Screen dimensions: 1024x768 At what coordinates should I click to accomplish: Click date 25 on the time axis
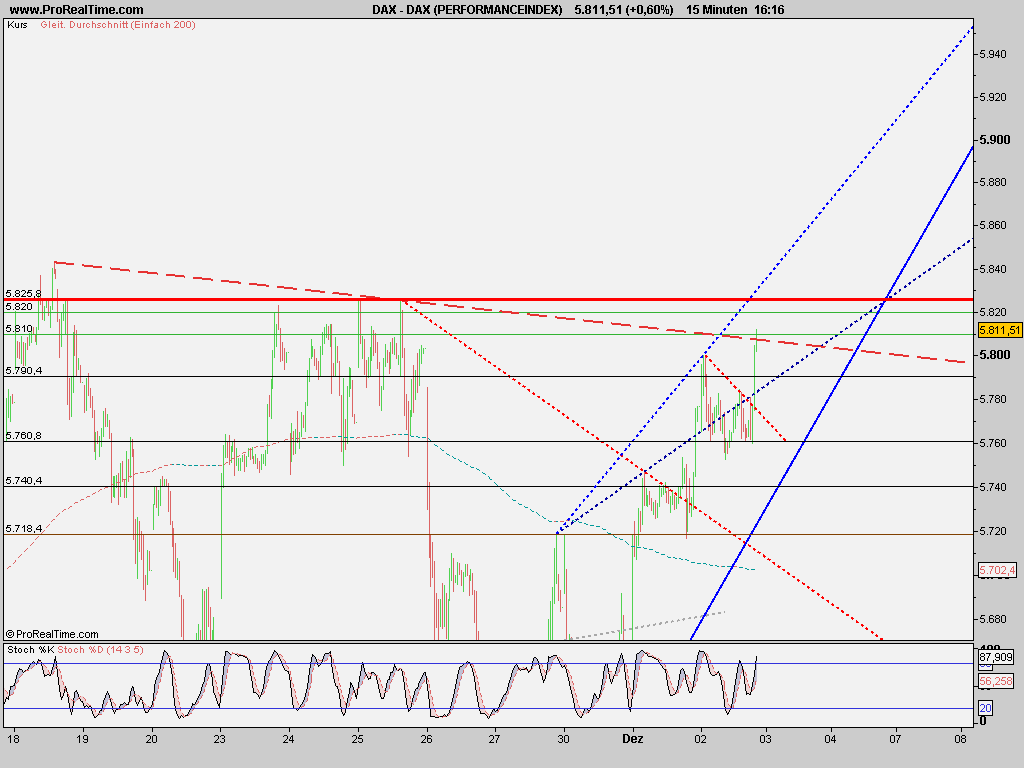pyautogui.click(x=357, y=739)
